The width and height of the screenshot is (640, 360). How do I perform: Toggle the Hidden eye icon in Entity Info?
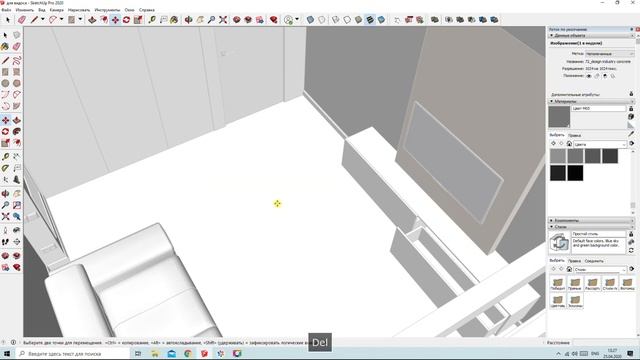coord(589,76)
